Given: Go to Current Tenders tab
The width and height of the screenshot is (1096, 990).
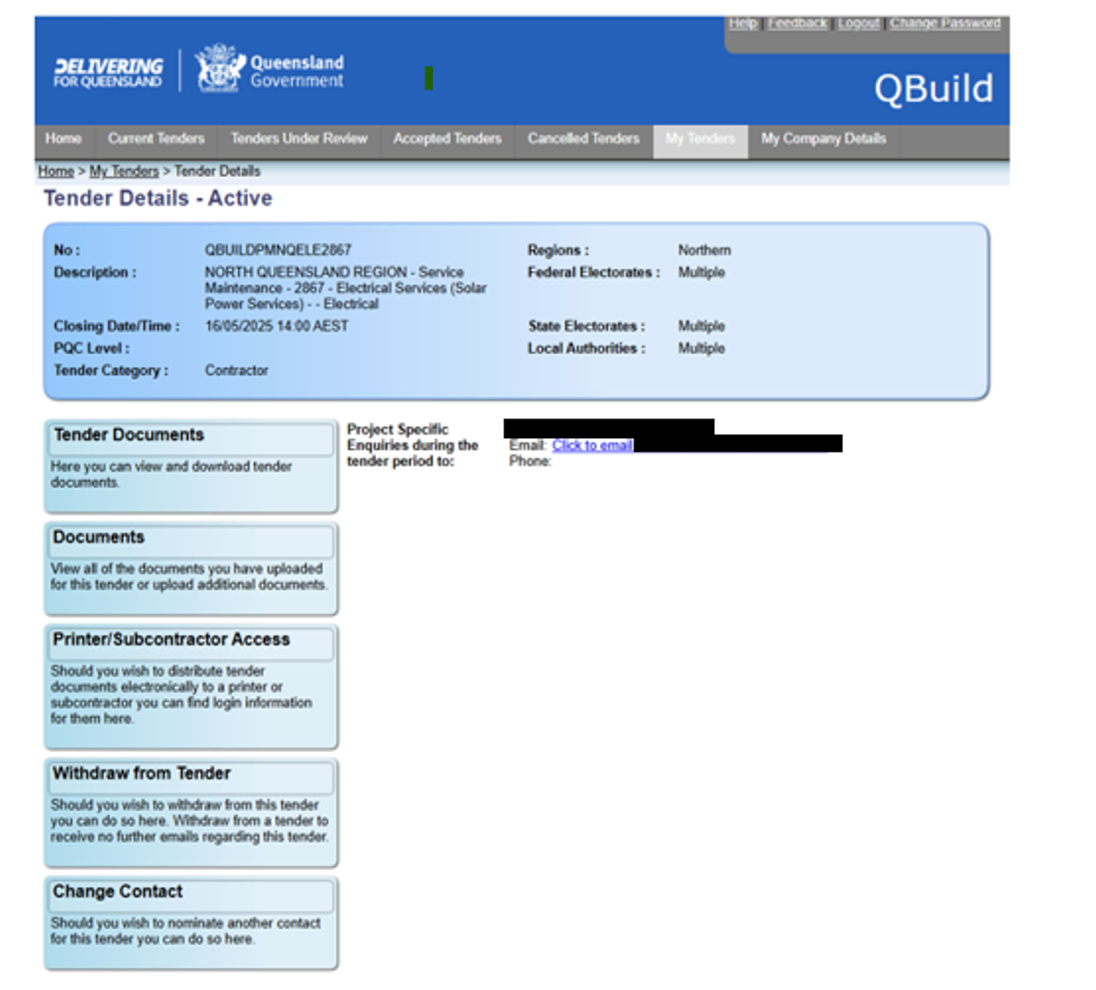Looking at the screenshot, I should click(156, 139).
